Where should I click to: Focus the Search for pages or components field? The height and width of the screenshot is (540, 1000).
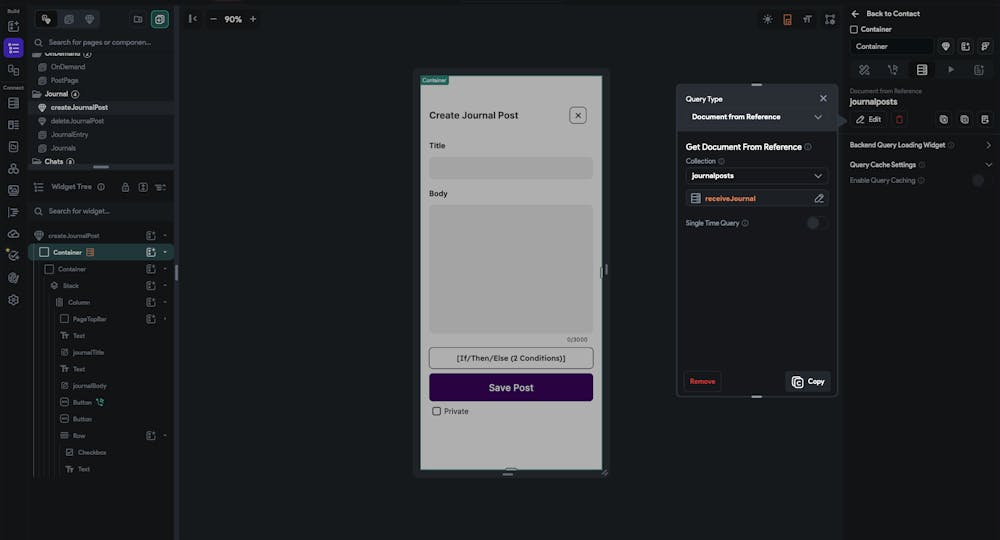pos(102,42)
